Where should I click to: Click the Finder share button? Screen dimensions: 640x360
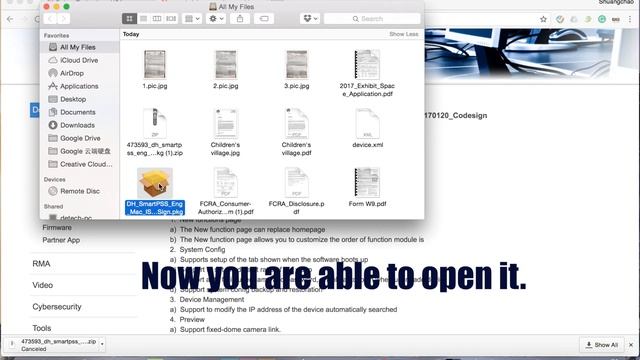point(240,19)
